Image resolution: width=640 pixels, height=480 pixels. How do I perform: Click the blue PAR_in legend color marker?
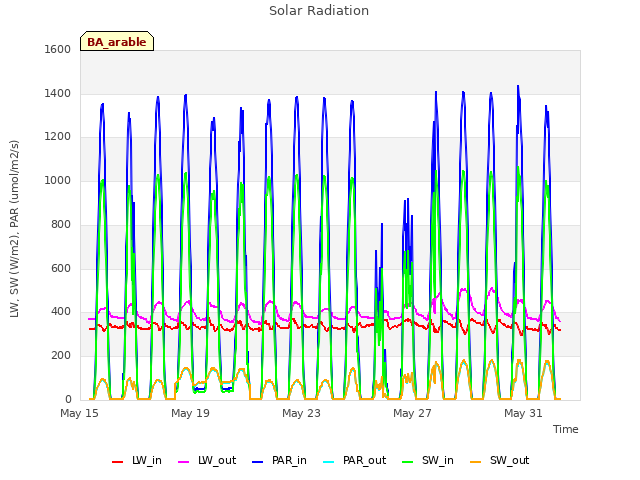point(258,462)
